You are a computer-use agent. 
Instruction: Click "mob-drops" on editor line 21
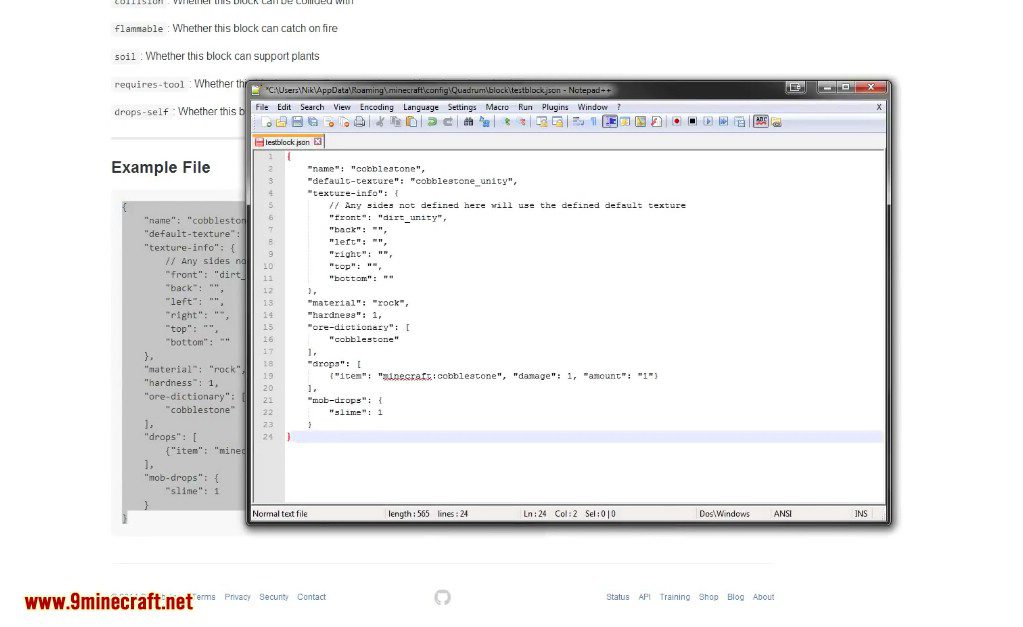[339, 401]
